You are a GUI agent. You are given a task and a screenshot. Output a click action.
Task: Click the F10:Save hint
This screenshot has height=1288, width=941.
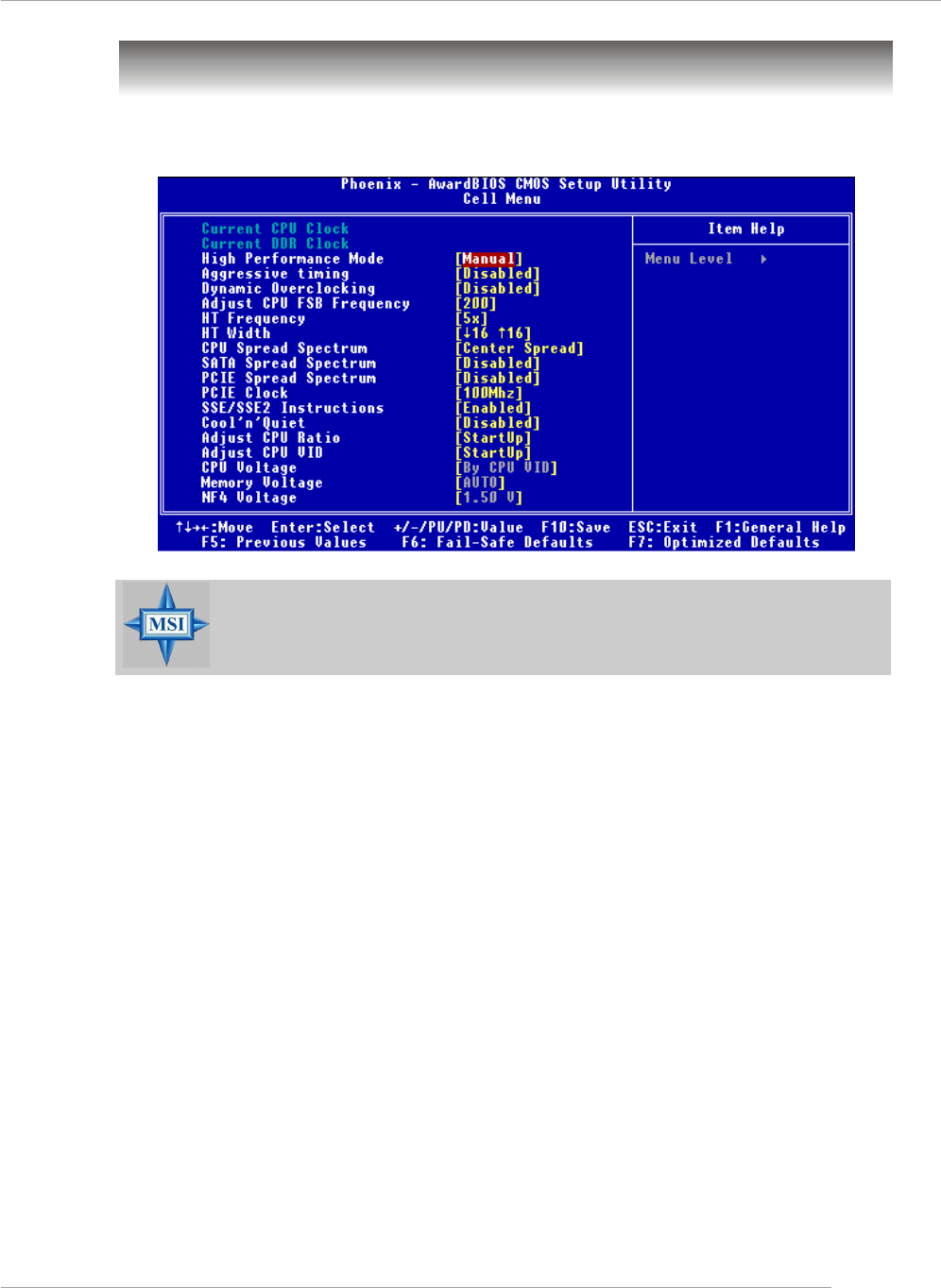pos(575,528)
